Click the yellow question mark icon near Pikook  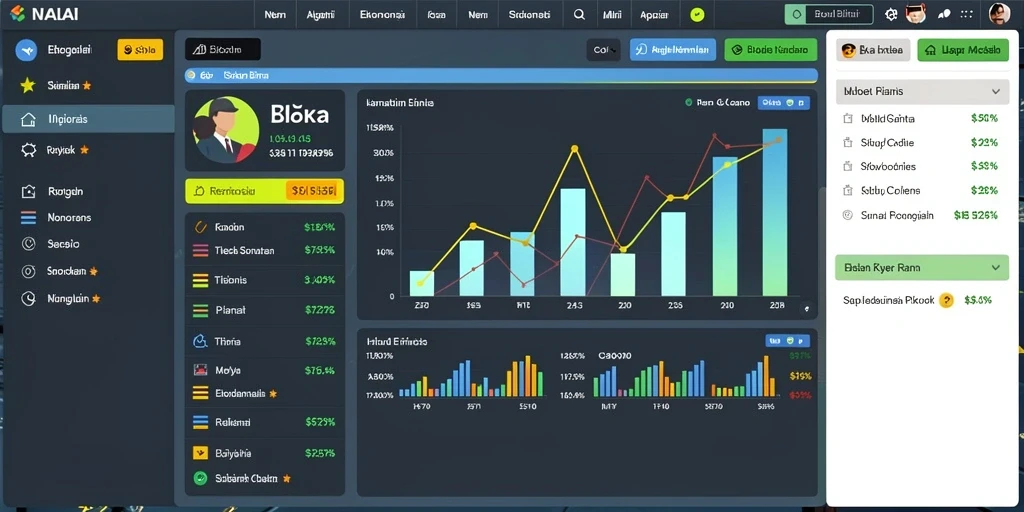coord(946,300)
